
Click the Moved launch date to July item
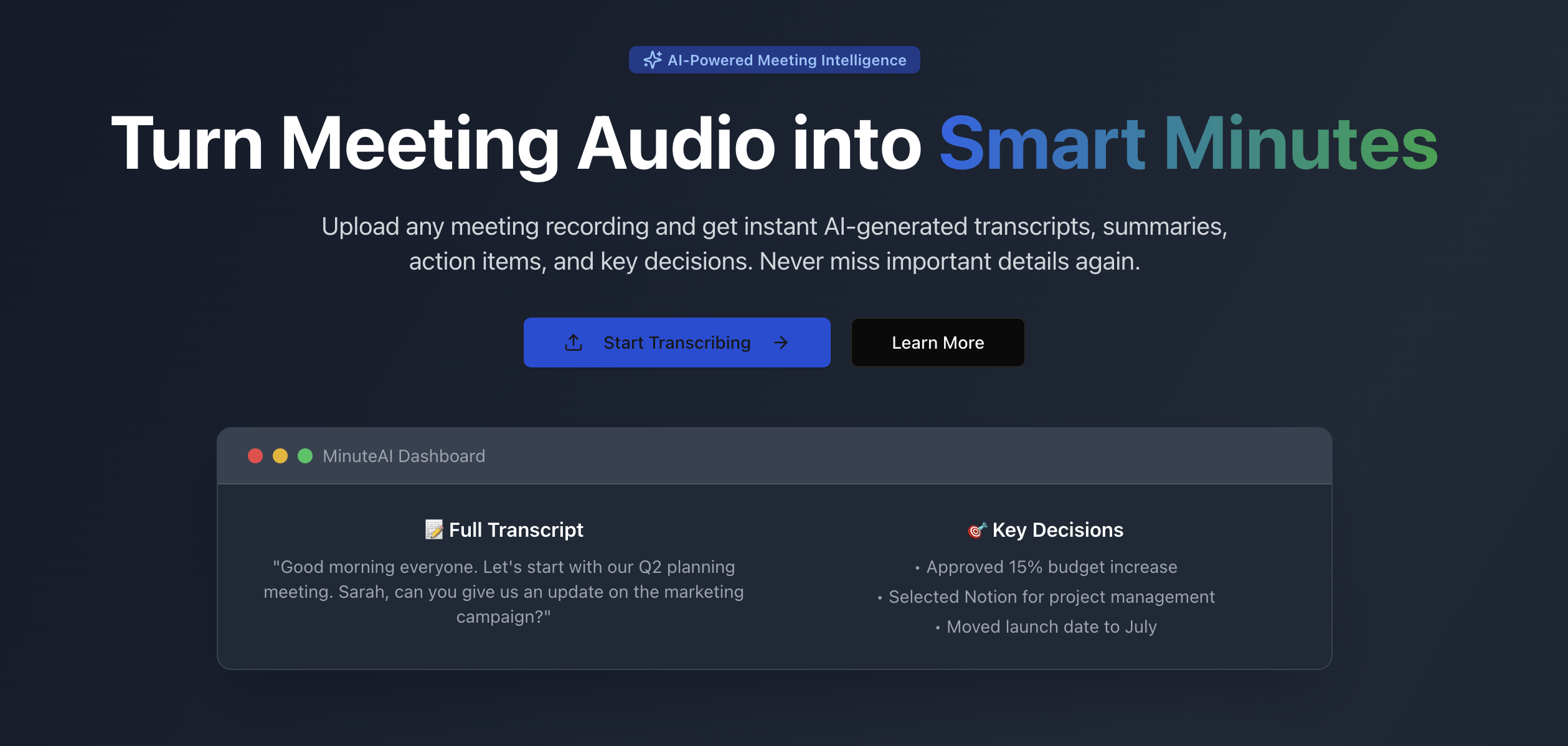(x=1051, y=626)
